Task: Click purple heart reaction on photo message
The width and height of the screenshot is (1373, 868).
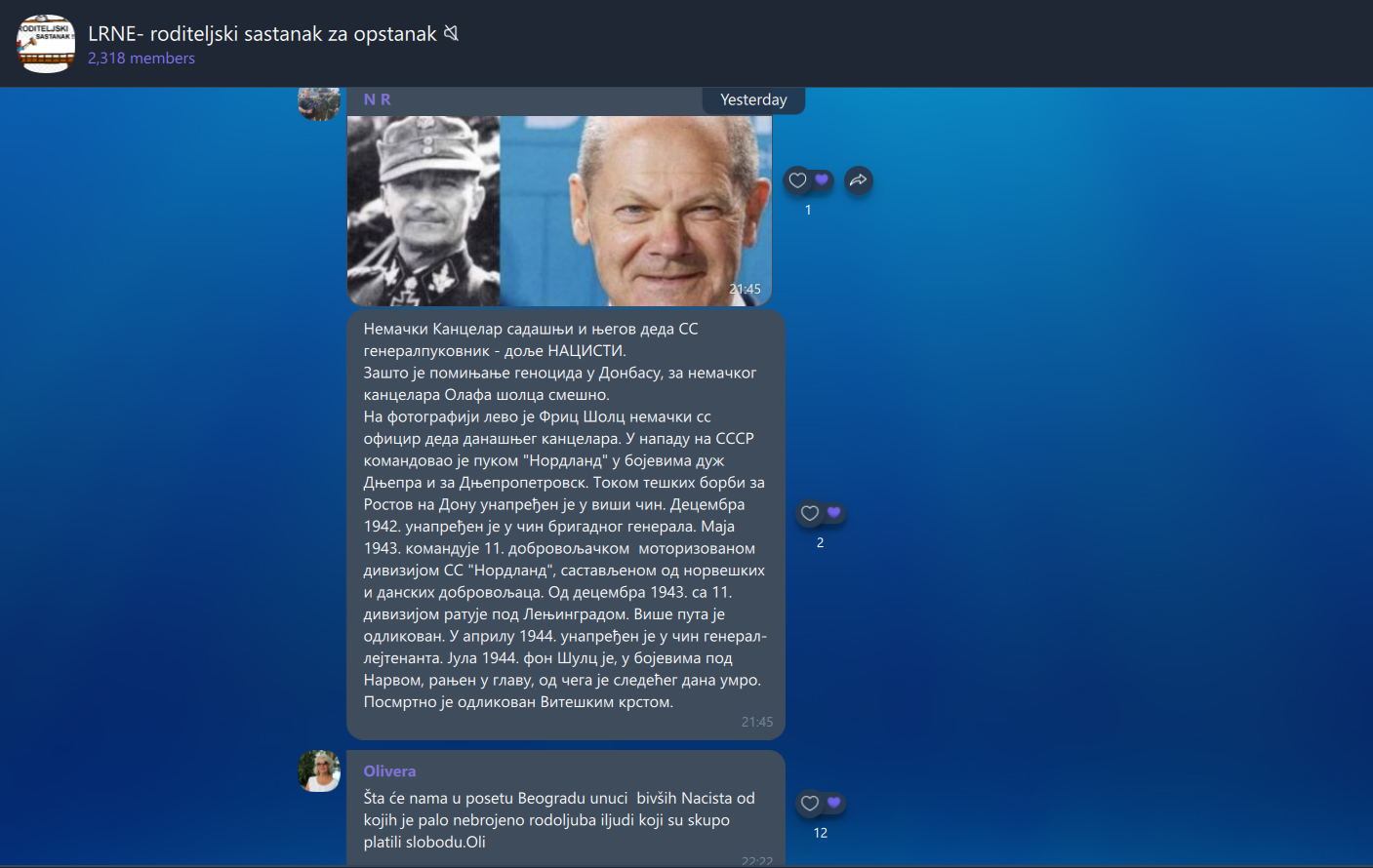Action: pyautogui.click(x=822, y=179)
